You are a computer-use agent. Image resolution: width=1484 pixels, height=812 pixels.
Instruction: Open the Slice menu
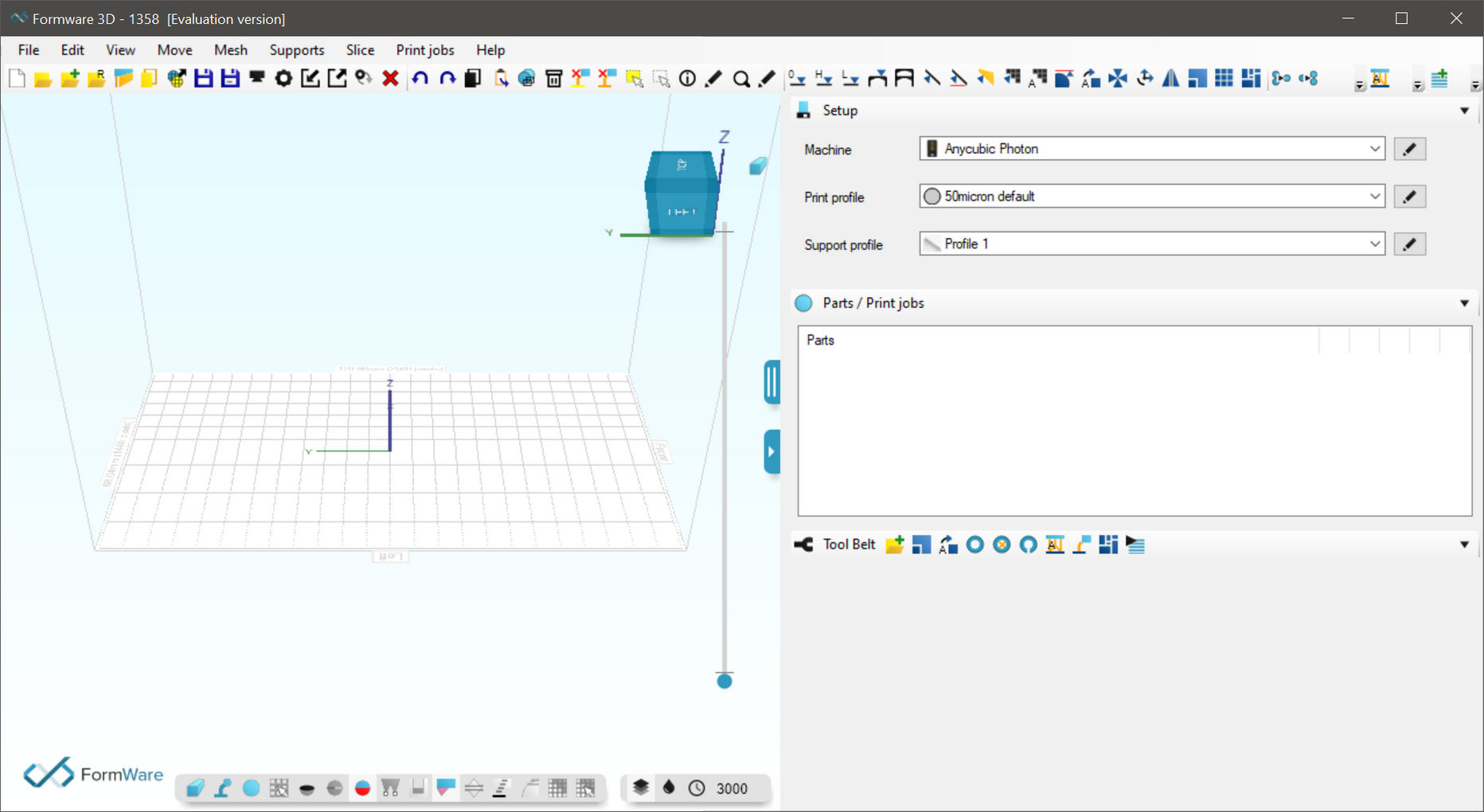360,49
